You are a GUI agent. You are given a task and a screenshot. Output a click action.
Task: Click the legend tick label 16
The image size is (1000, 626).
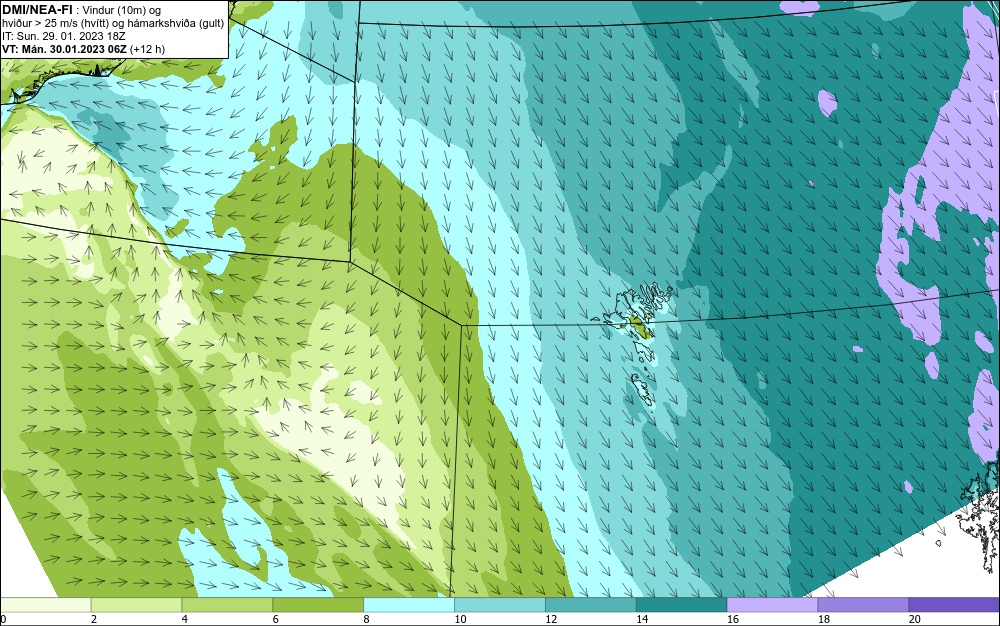pyautogui.click(x=733, y=619)
